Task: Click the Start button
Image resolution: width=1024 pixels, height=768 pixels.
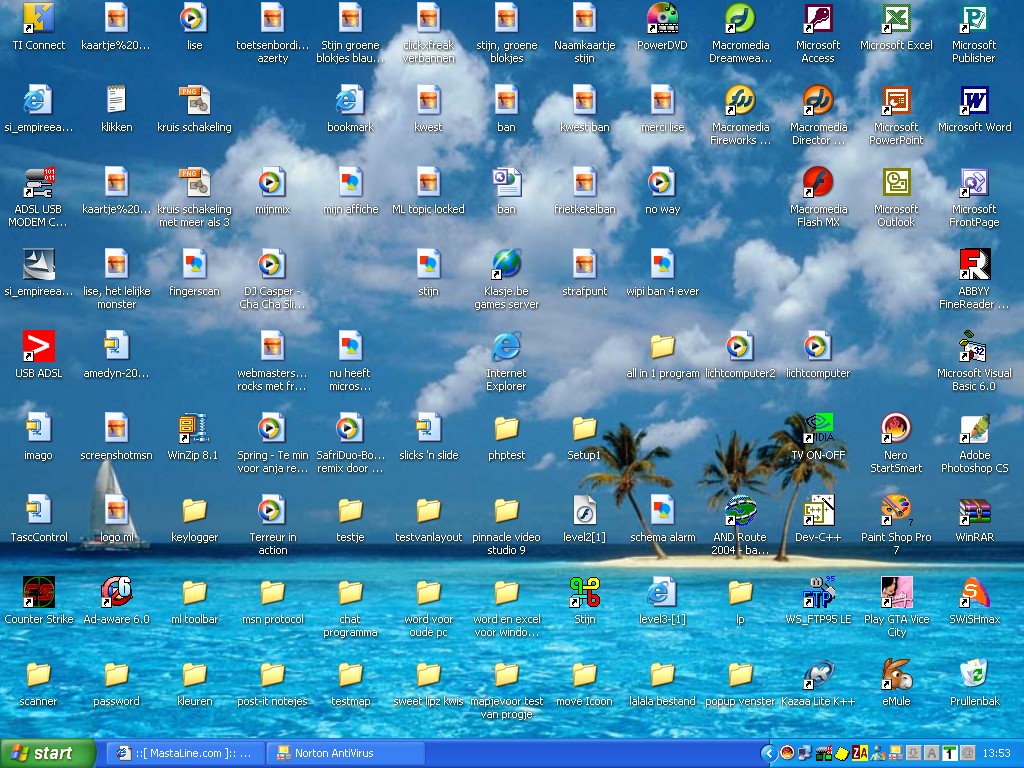Action: (x=47, y=753)
